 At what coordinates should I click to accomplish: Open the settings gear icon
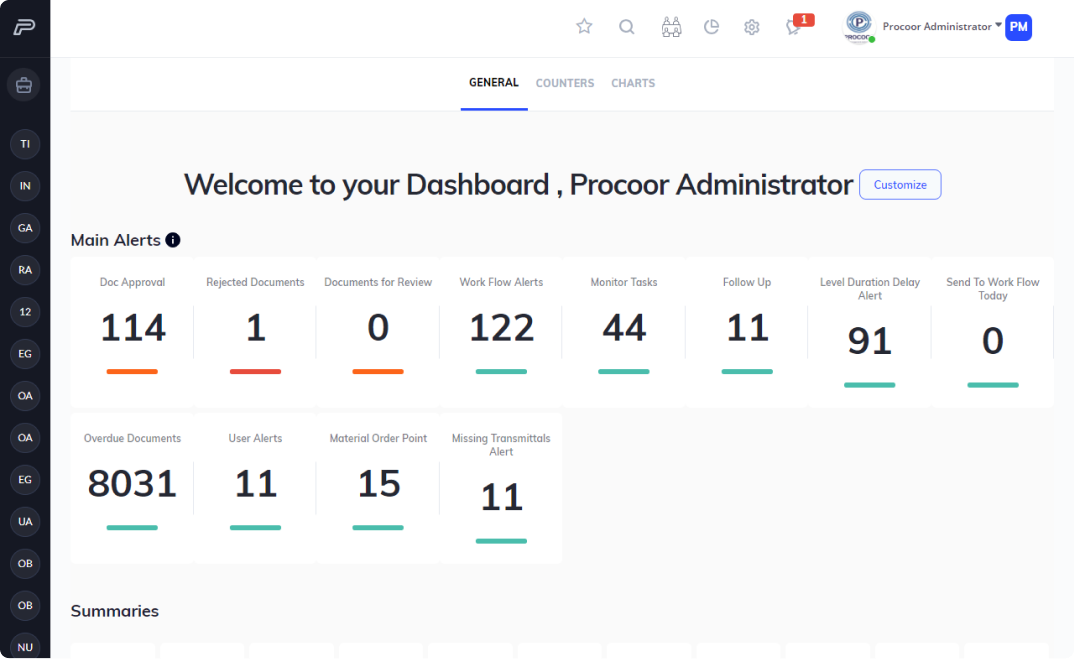coord(751,27)
